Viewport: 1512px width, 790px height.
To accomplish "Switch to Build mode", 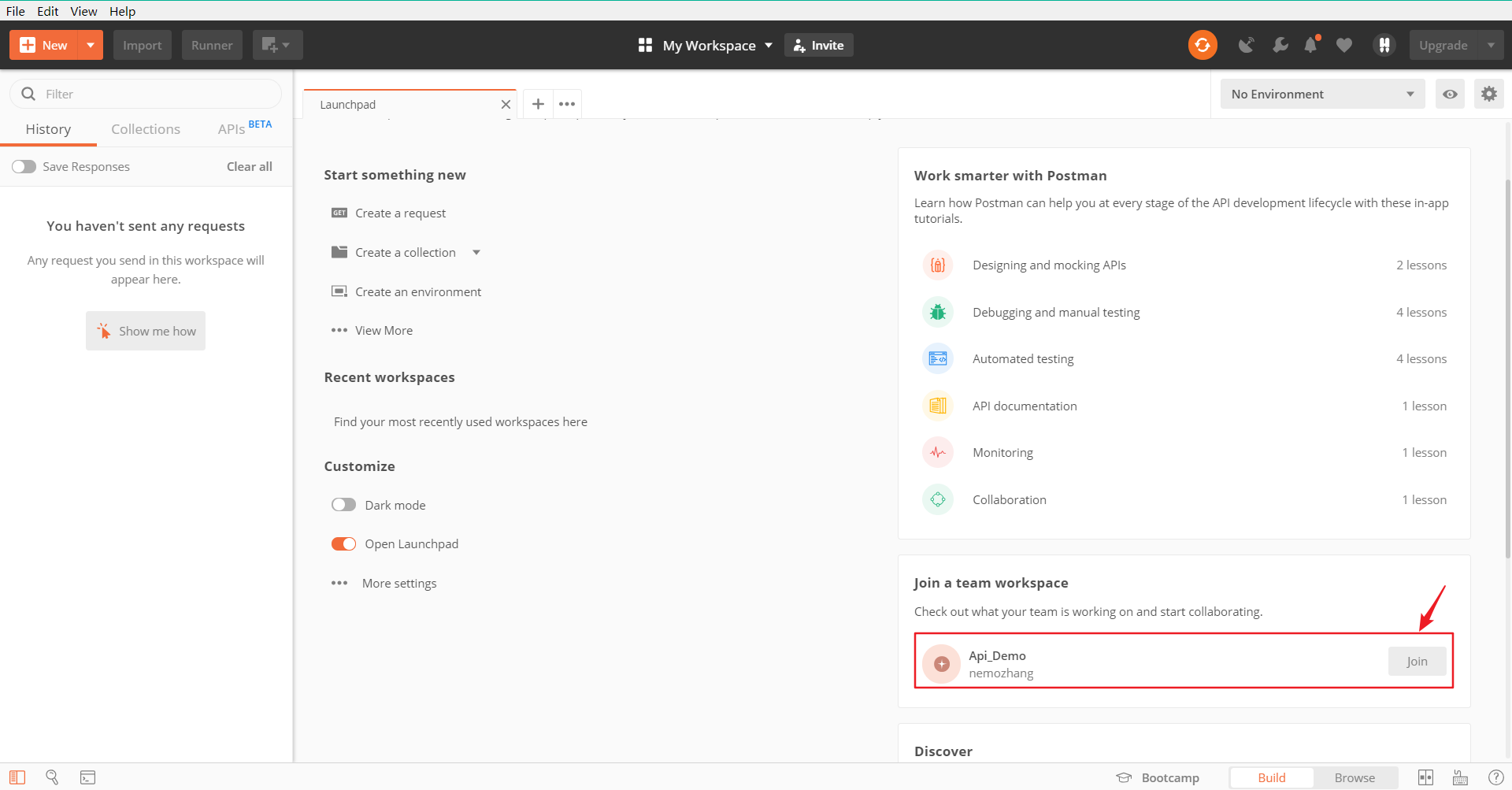I will 1271,777.
